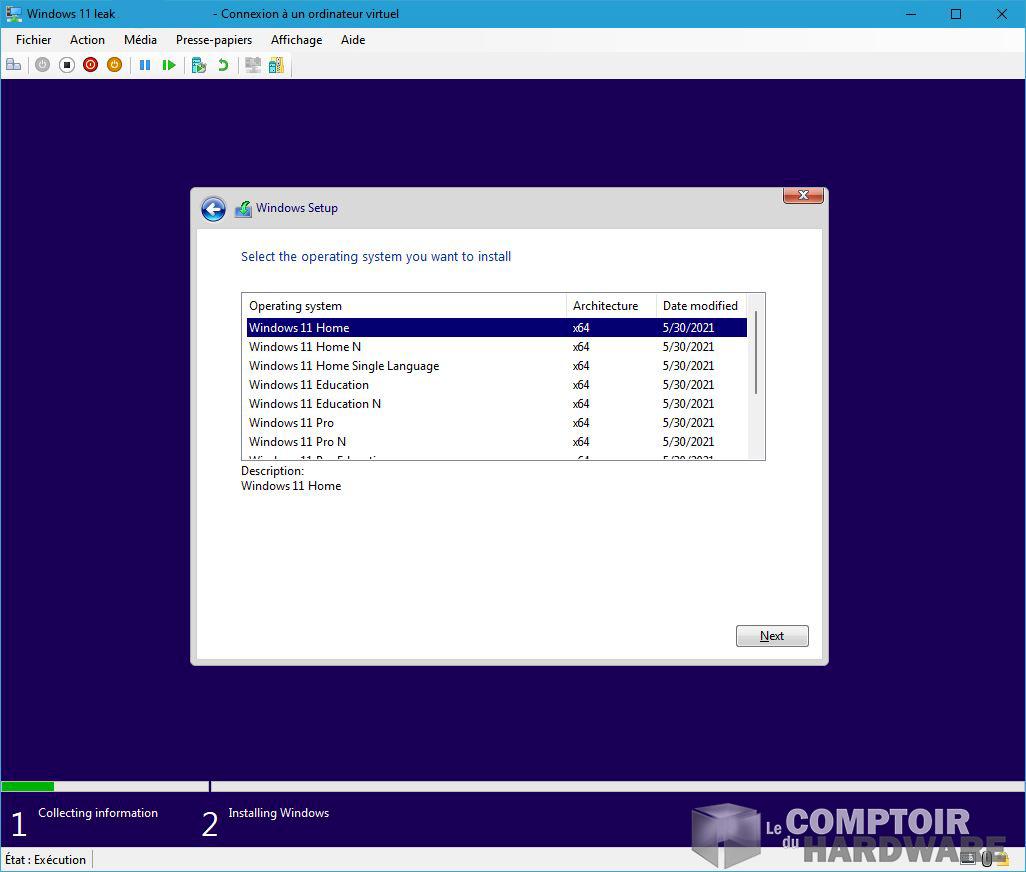Select Windows 11 Education N entry
Image resolution: width=1026 pixels, height=872 pixels.
point(315,404)
